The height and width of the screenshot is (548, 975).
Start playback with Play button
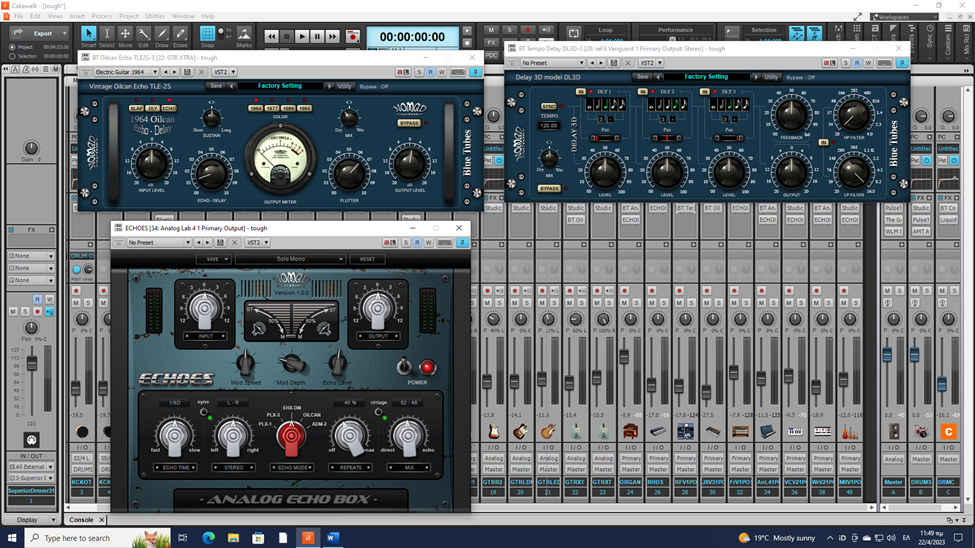pos(302,37)
